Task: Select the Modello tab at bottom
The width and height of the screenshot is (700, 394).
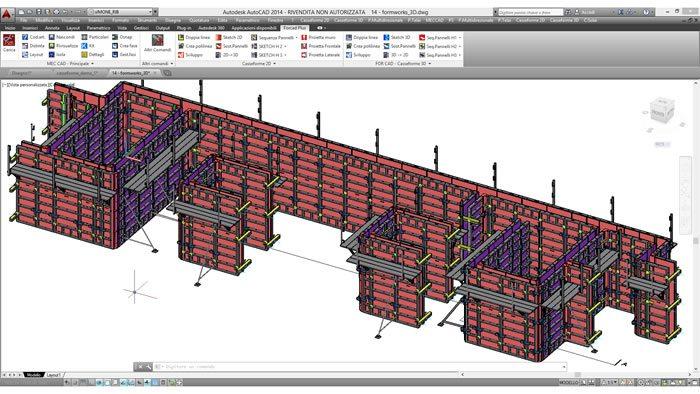Action: [x=33, y=375]
